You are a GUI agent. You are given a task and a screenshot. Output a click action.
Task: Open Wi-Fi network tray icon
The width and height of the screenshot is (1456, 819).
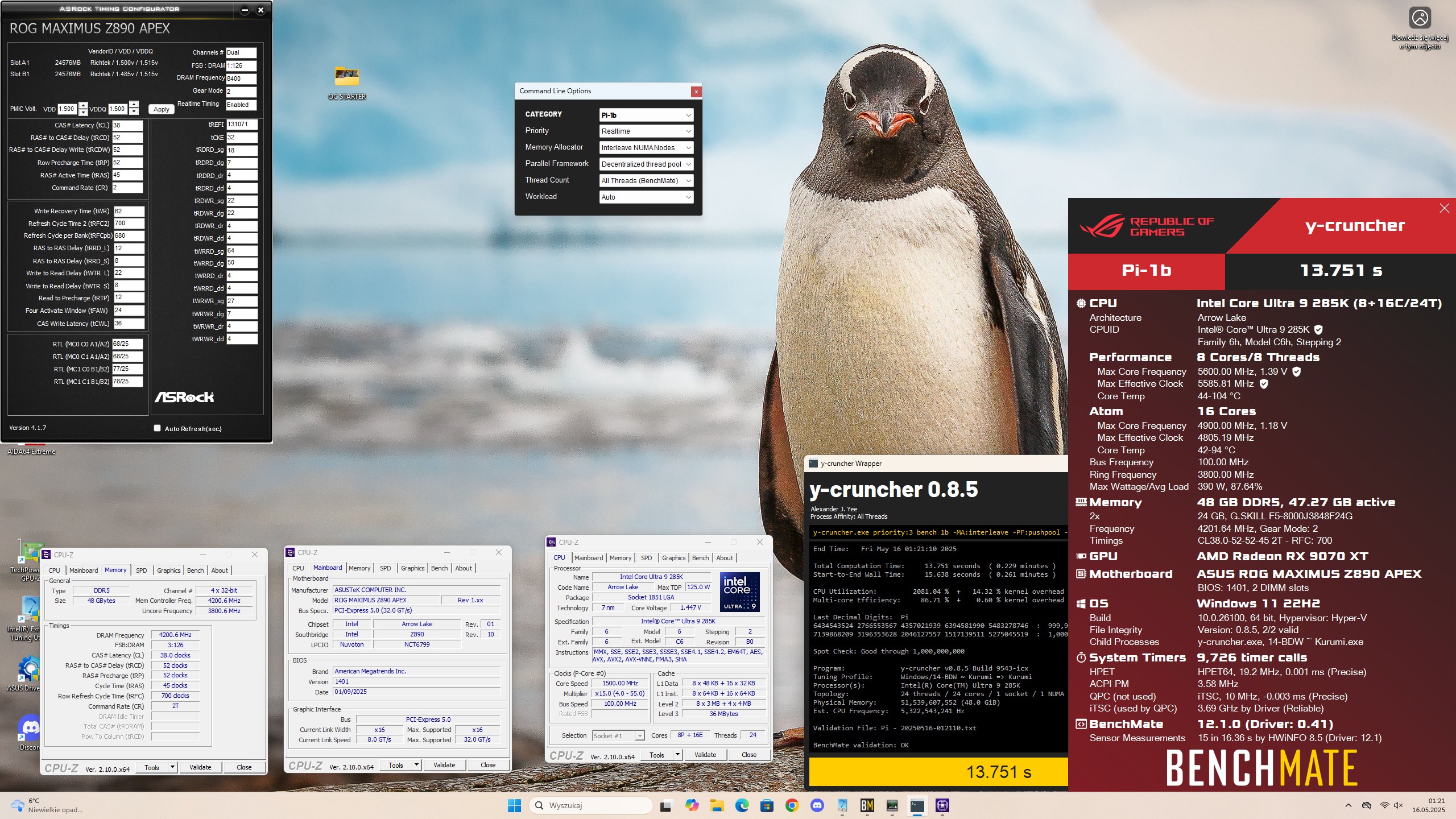(1385, 805)
